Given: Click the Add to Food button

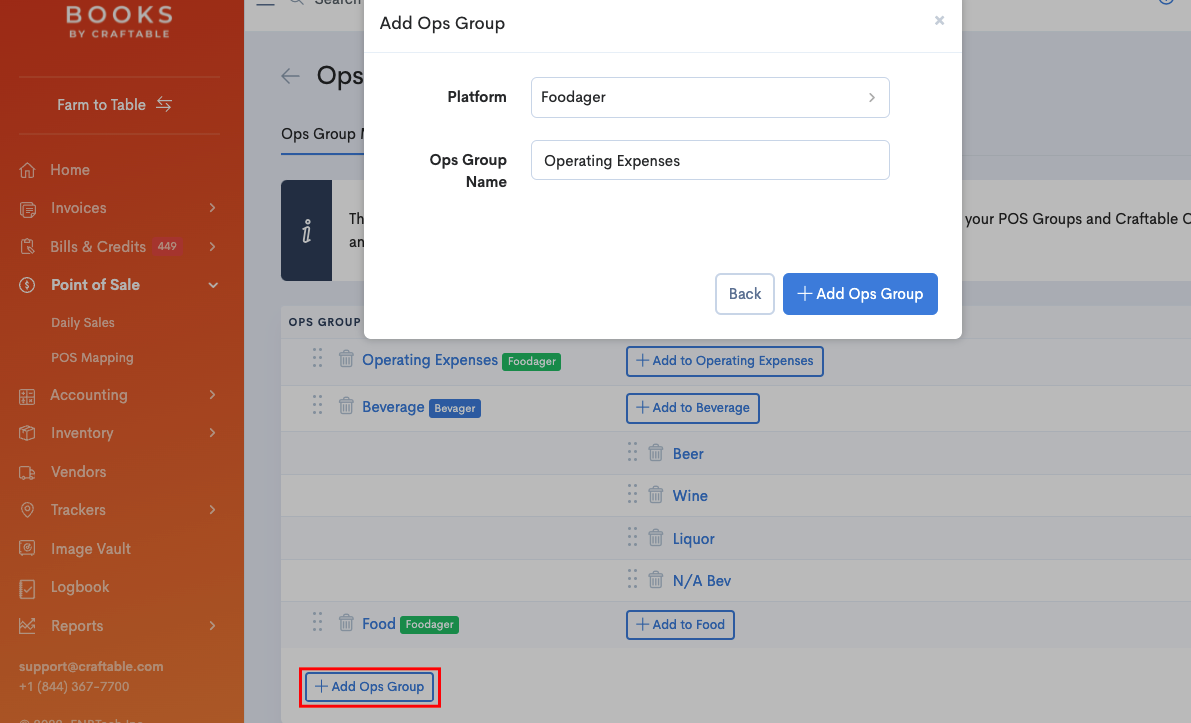Looking at the screenshot, I should (680, 624).
